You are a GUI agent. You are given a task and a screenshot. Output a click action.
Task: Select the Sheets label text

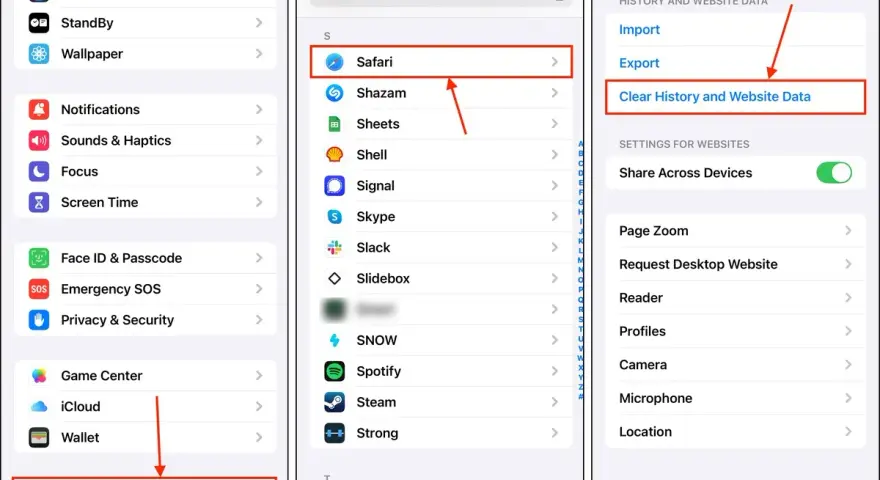(378, 124)
